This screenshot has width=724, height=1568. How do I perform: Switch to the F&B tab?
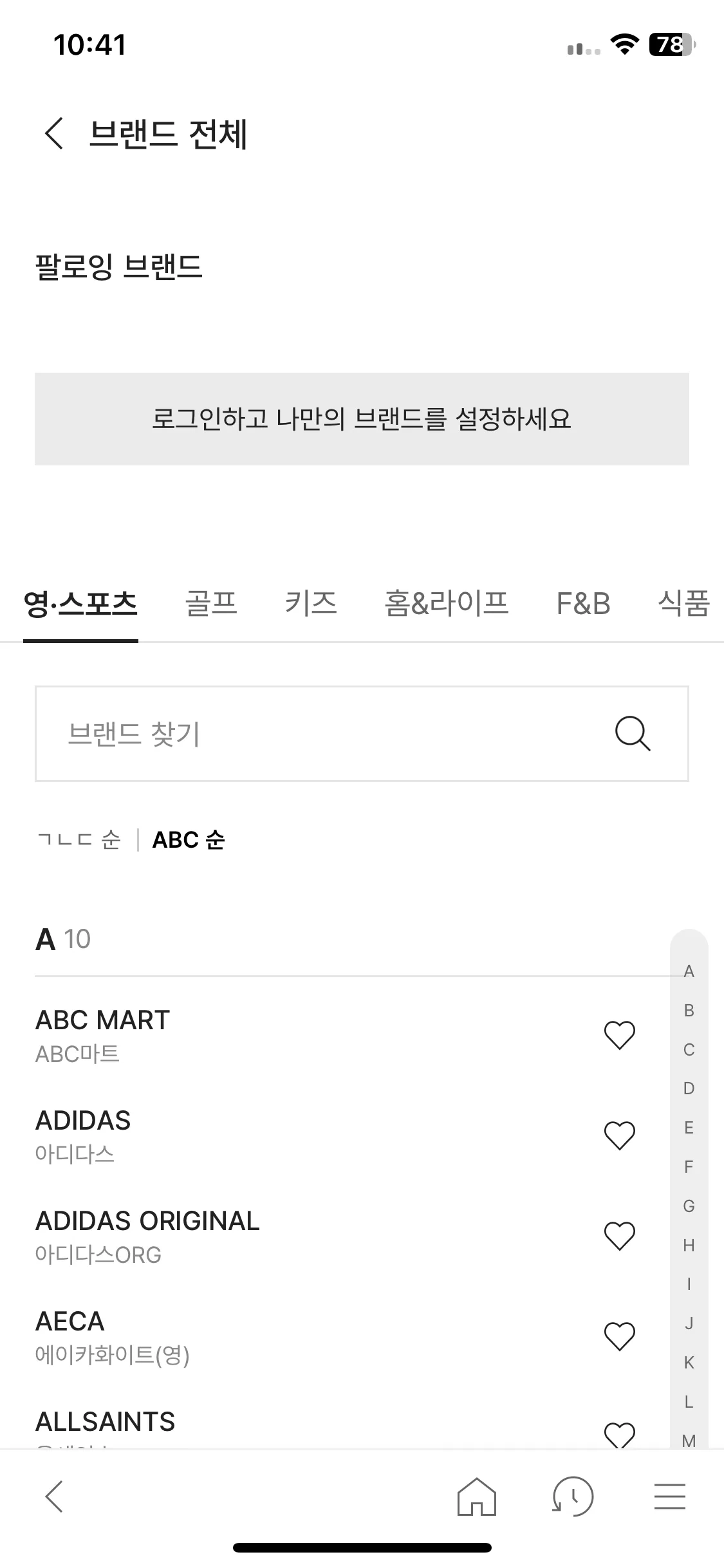coord(583,604)
